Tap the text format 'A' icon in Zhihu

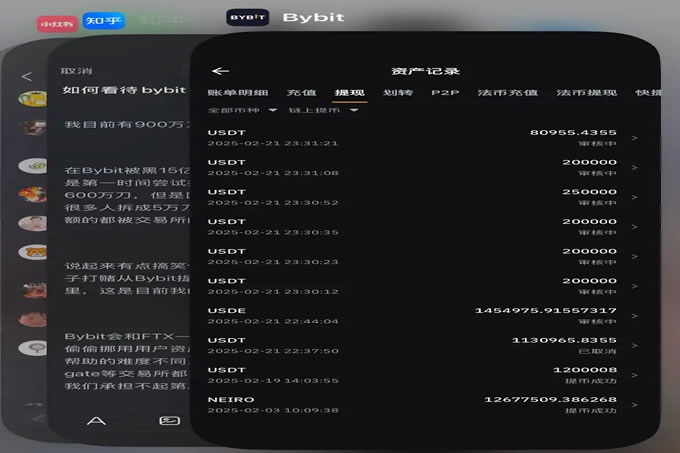96,420
